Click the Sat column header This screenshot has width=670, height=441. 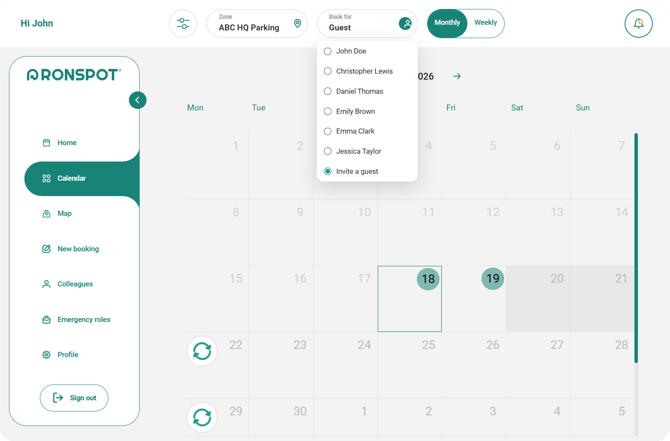point(517,108)
